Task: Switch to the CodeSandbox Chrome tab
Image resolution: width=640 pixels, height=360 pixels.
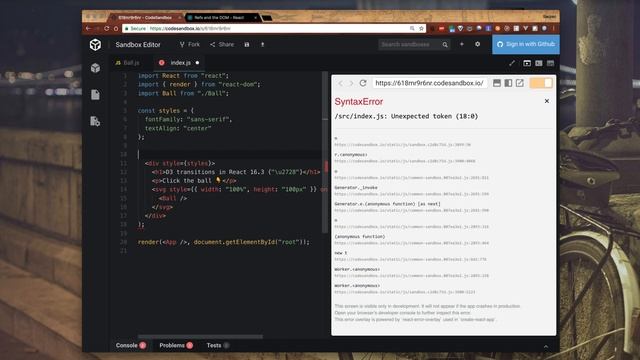Action: (145, 18)
